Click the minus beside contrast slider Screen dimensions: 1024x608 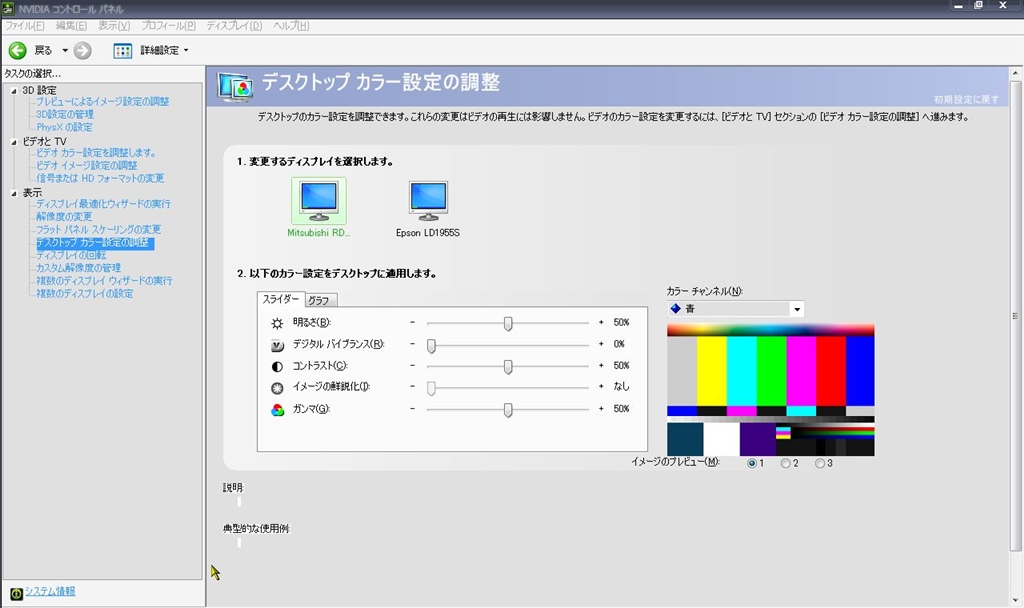point(412,365)
